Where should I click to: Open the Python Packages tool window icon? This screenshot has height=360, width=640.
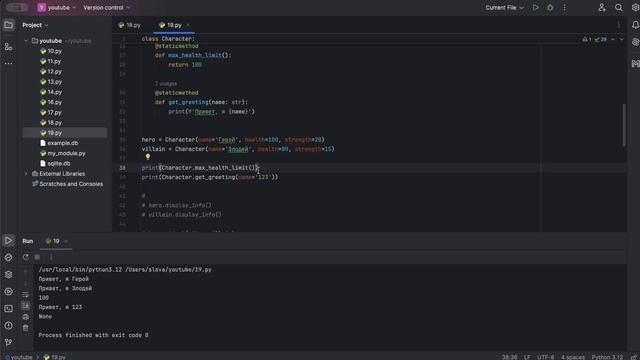9,274
